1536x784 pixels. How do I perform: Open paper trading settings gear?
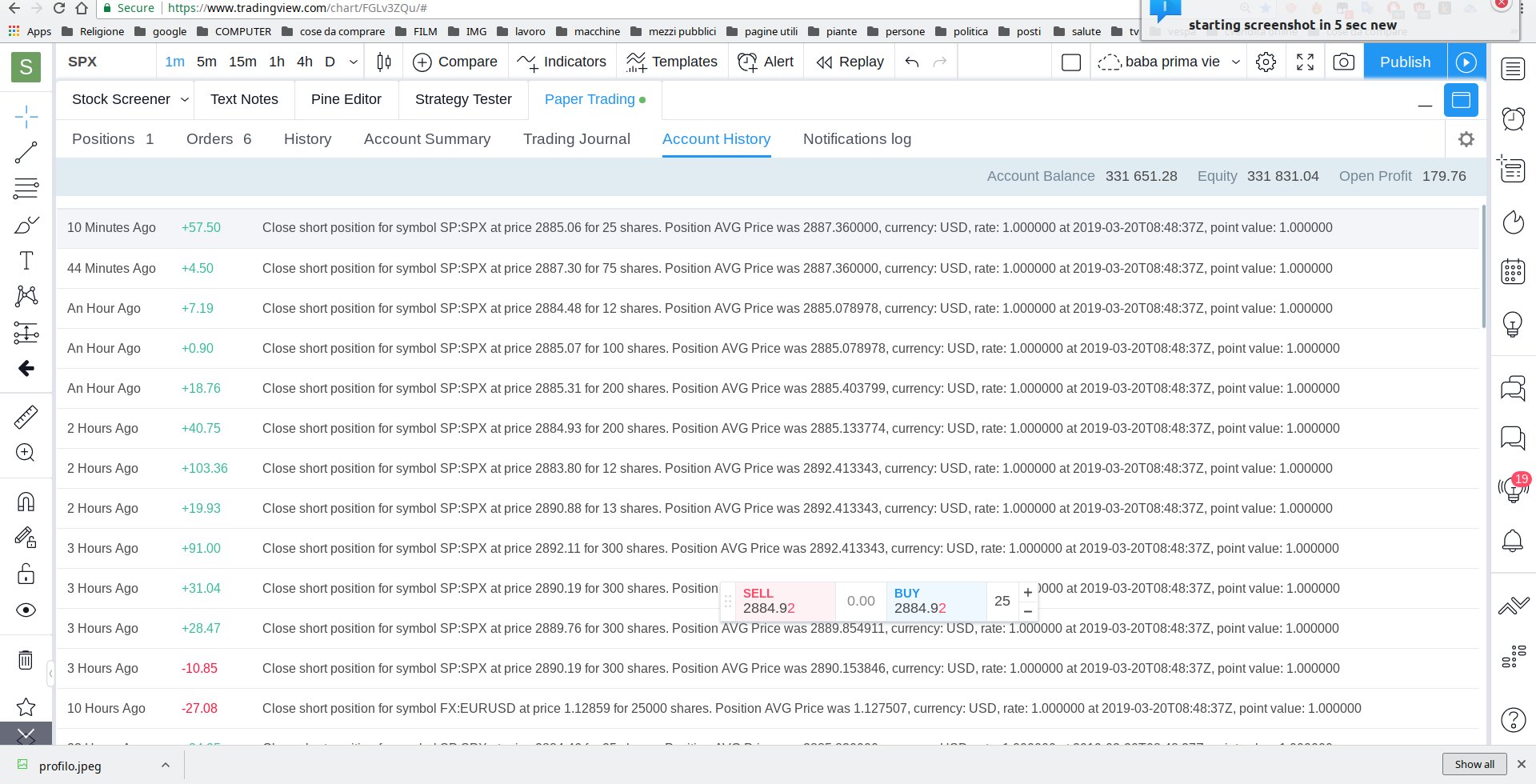[x=1466, y=139]
